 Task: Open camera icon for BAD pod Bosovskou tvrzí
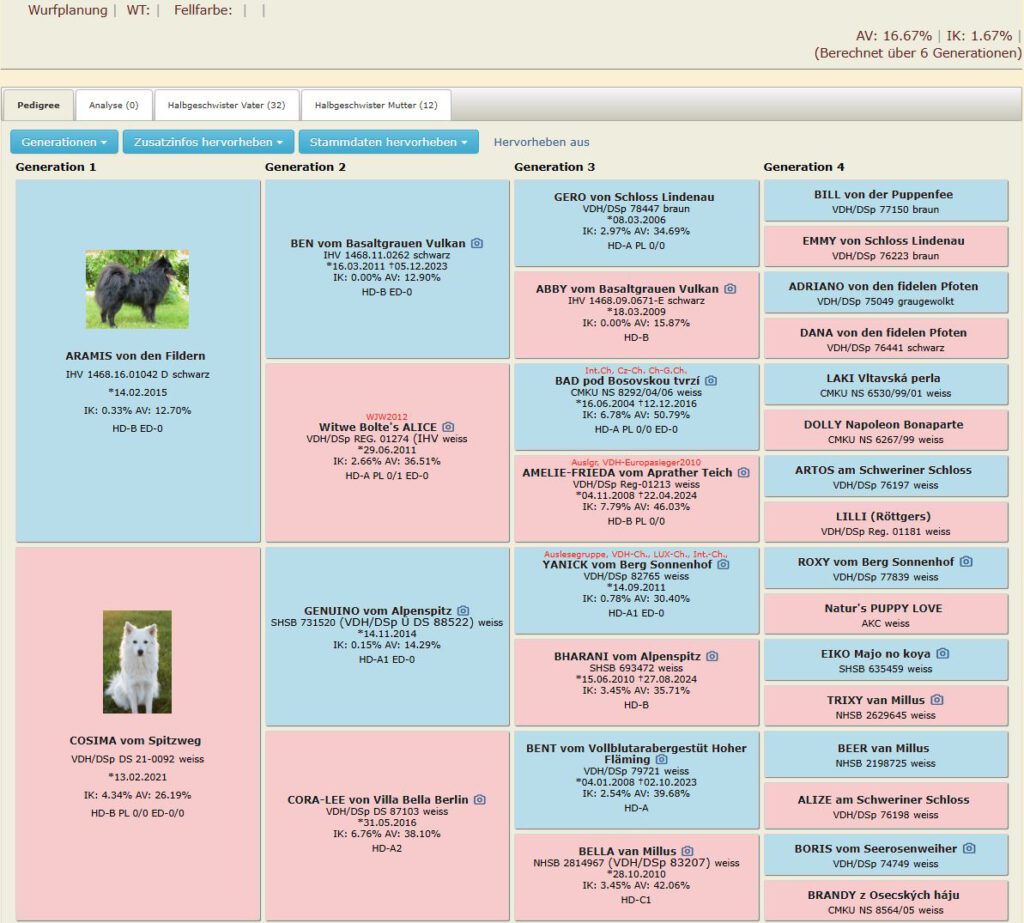point(711,381)
